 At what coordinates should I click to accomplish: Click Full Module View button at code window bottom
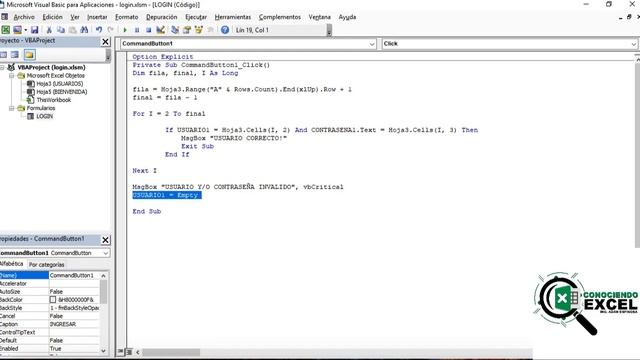coord(129,351)
